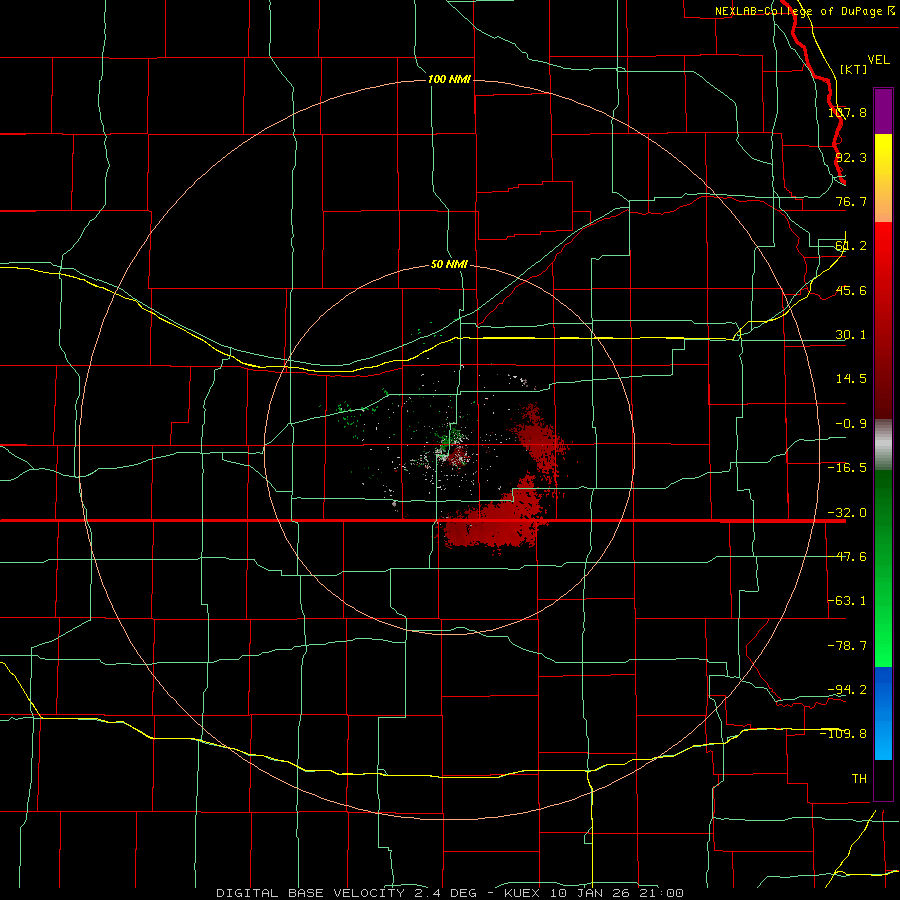The image size is (900, 900).
Task: Click the 100 NMI range ring label
Action: [449, 79]
